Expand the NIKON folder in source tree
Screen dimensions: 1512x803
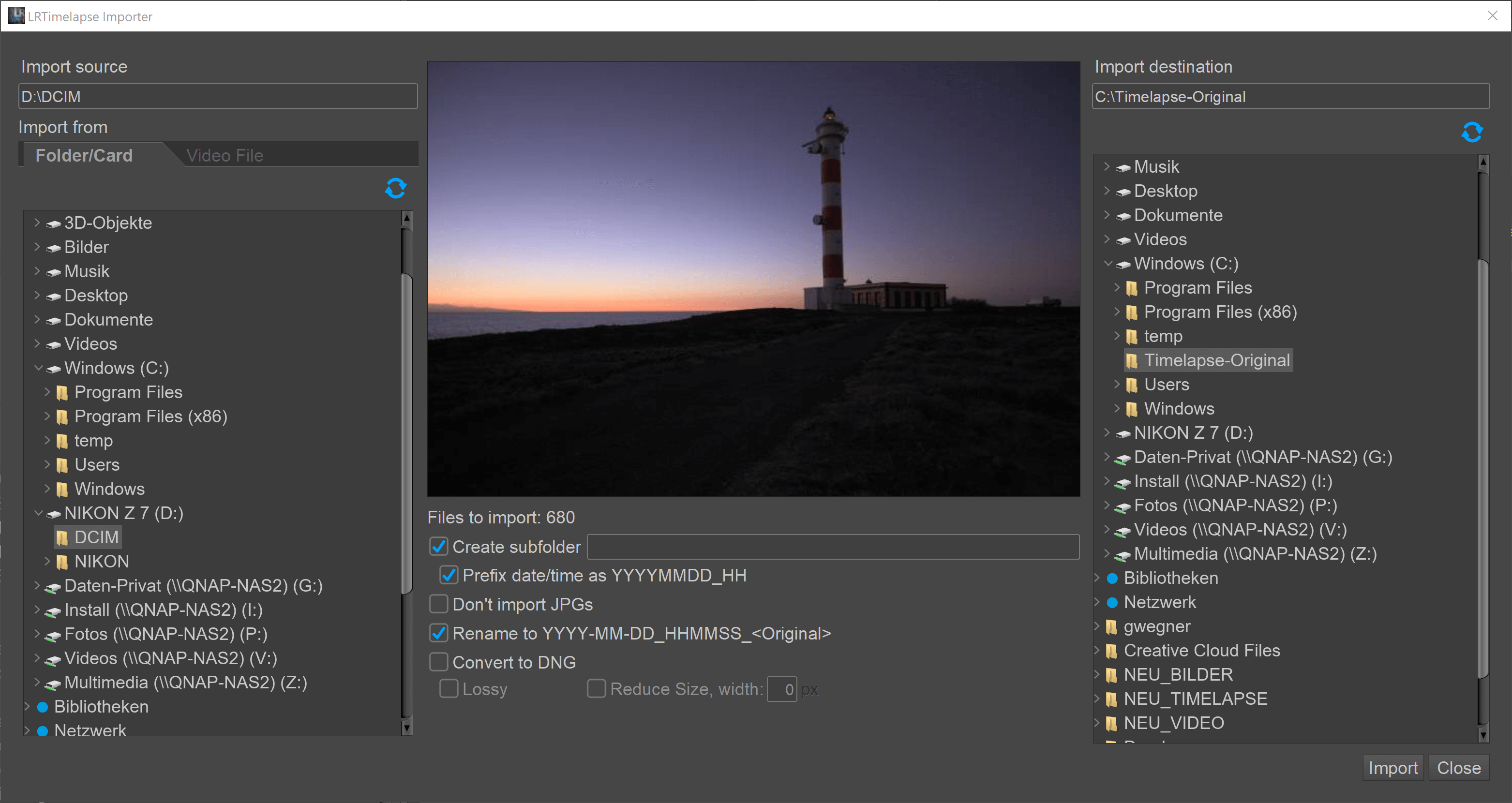[47, 561]
